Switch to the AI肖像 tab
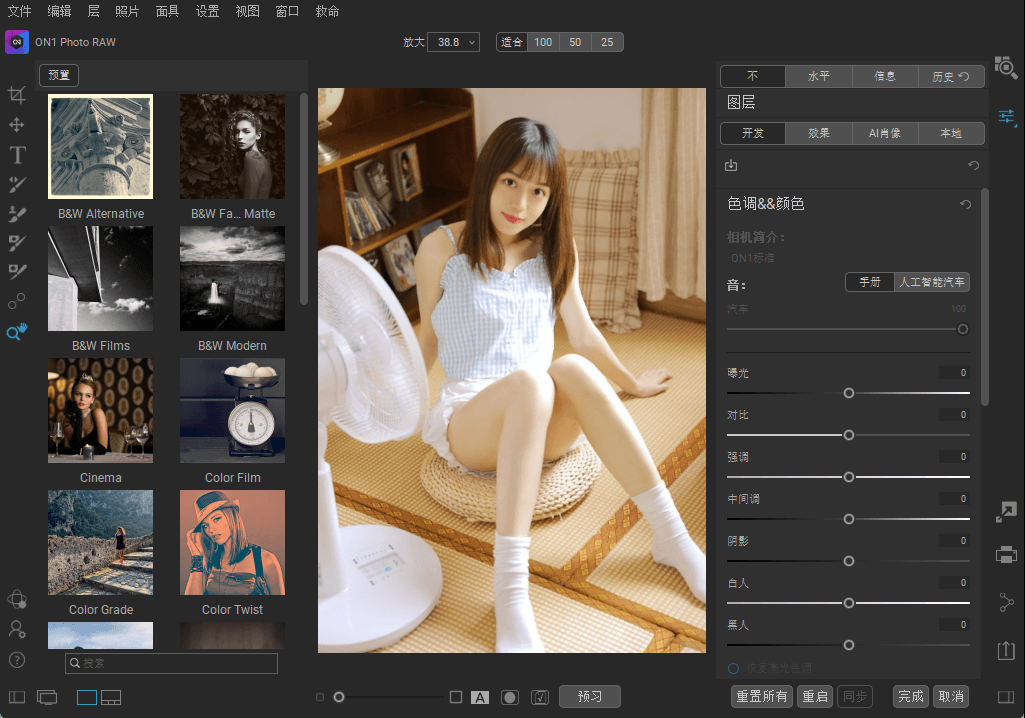 (885, 133)
